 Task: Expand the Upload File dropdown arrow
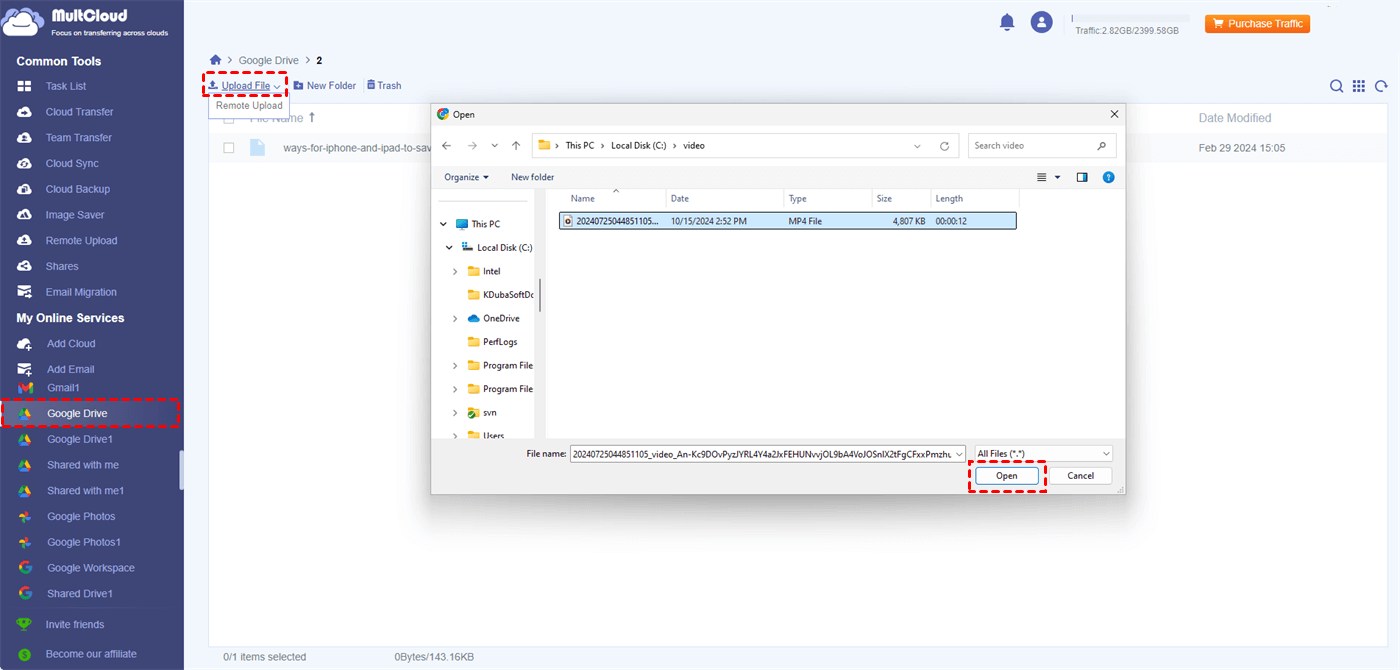pos(277,87)
